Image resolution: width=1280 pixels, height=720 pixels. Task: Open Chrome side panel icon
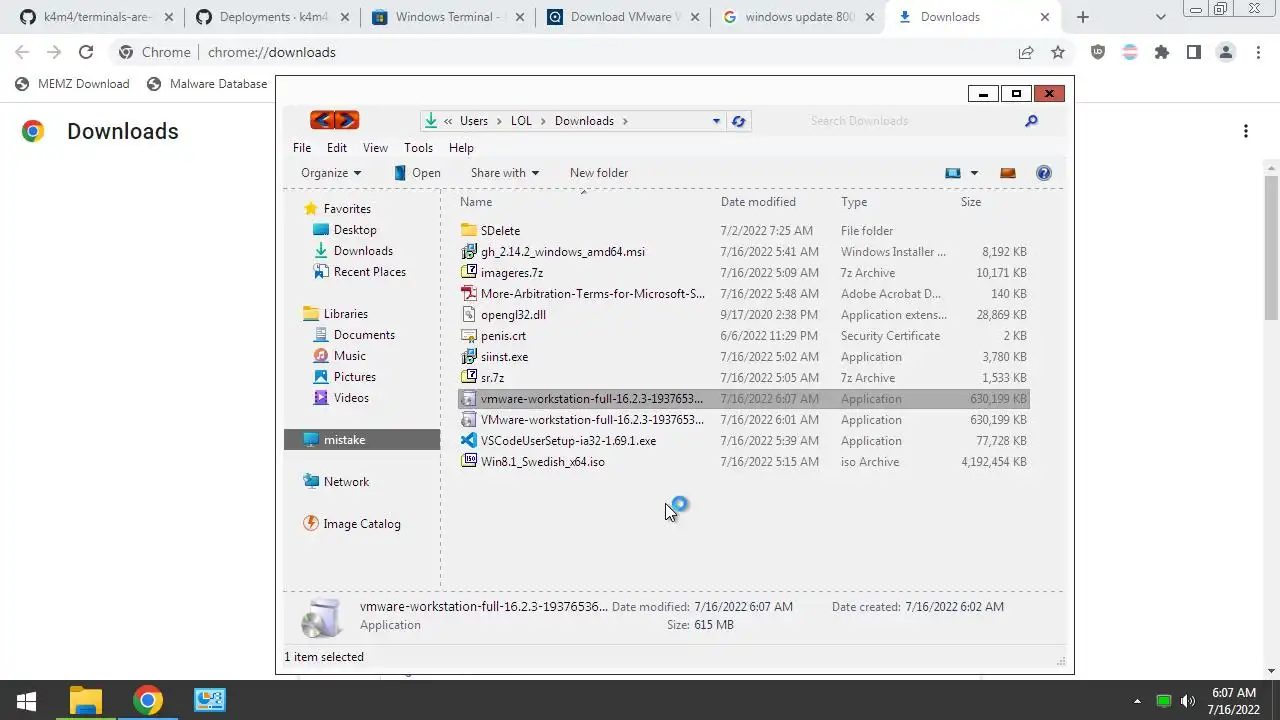point(1193,52)
